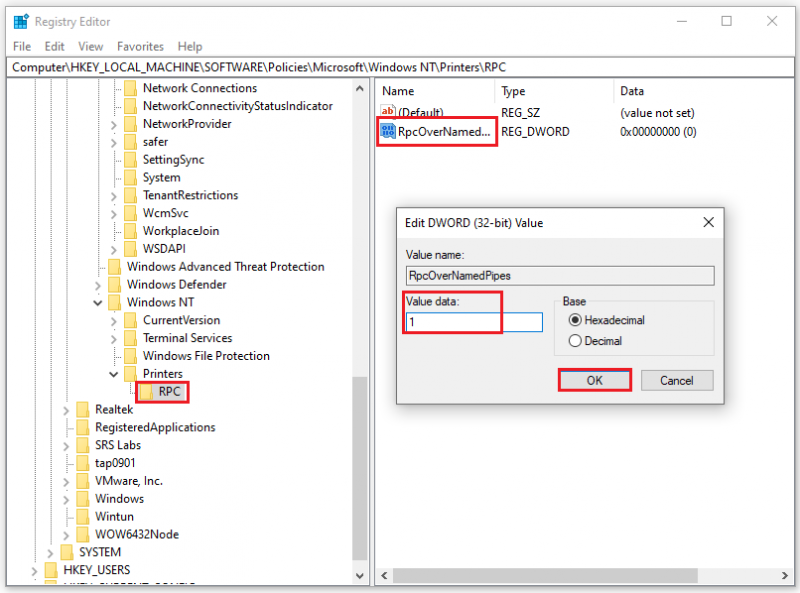The height and width of the screenshot is (593, 800).
Task: Click the tree pane scroll up arrow
Action: (359, 88)
